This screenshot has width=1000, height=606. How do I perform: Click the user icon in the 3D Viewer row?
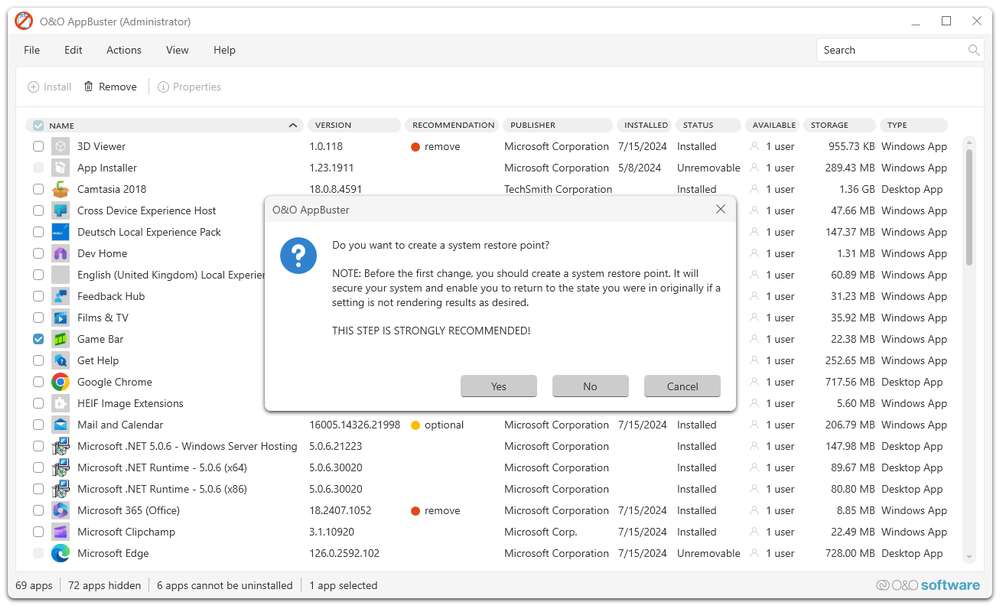pos(754,147)
